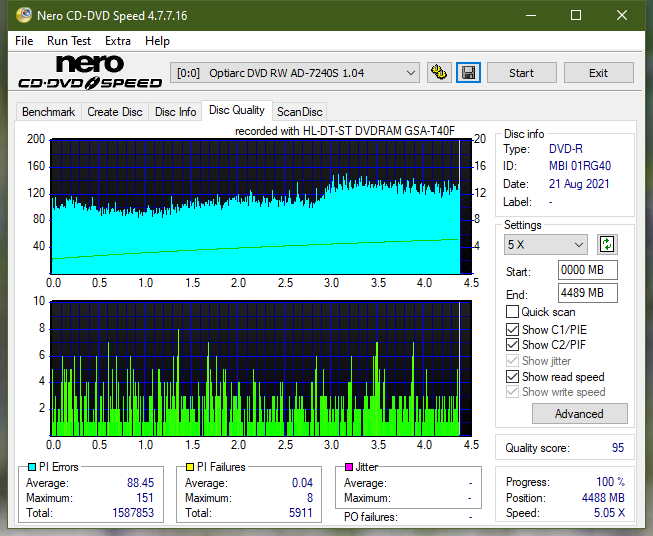Click the Nero CD-DVD Speed logo

90,72
